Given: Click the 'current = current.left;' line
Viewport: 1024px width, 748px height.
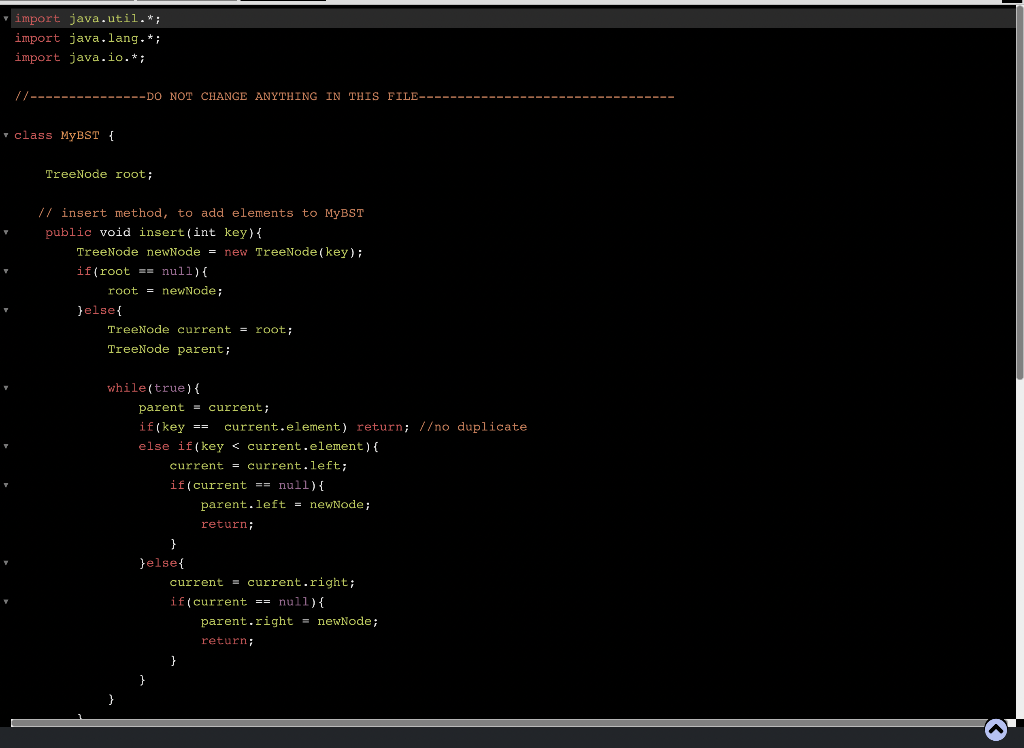Looking at the screenshot, I should point(259,466).
